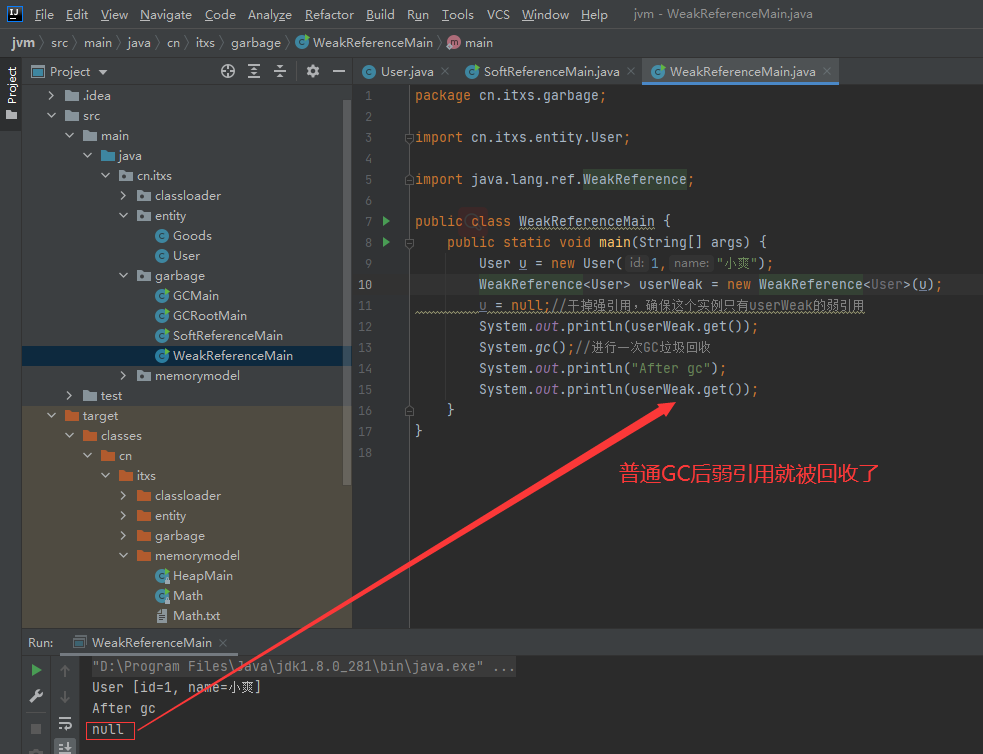Open the Project tool window side tab
The height and width of the screenshot is (754, 983).
pyautogui.click(x=11, y=94)
